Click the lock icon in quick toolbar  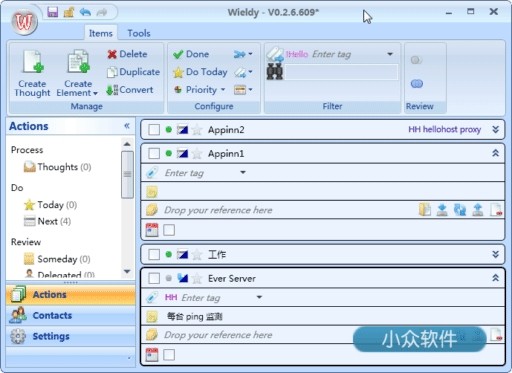coord(69,12)
